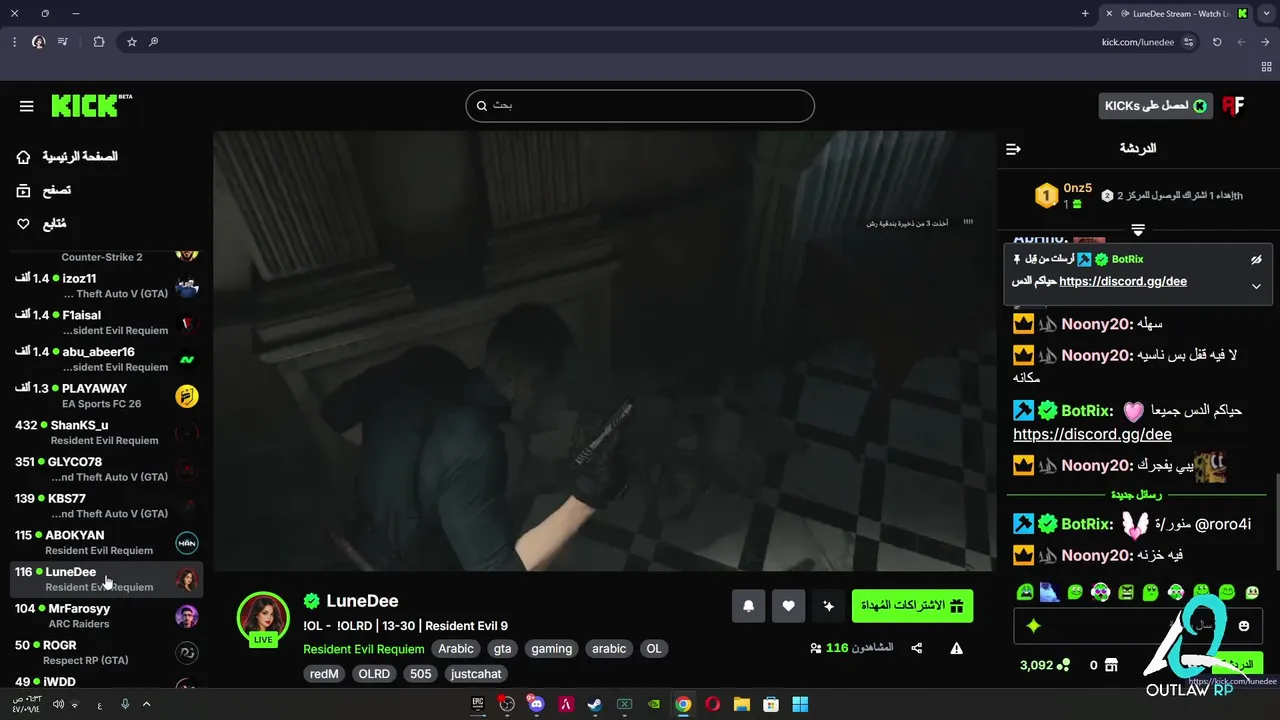
Task: Open PLAYAWAY channel in sidebar
Action: (x=106, y=396)
